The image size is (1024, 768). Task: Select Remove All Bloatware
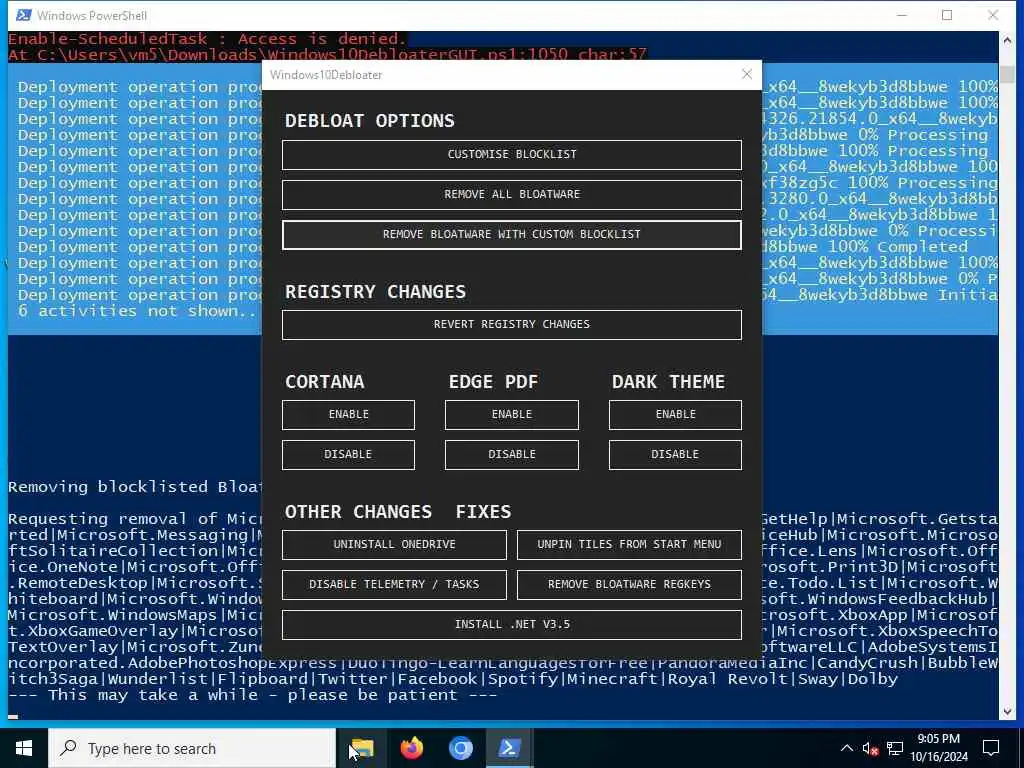click(511, 195)
